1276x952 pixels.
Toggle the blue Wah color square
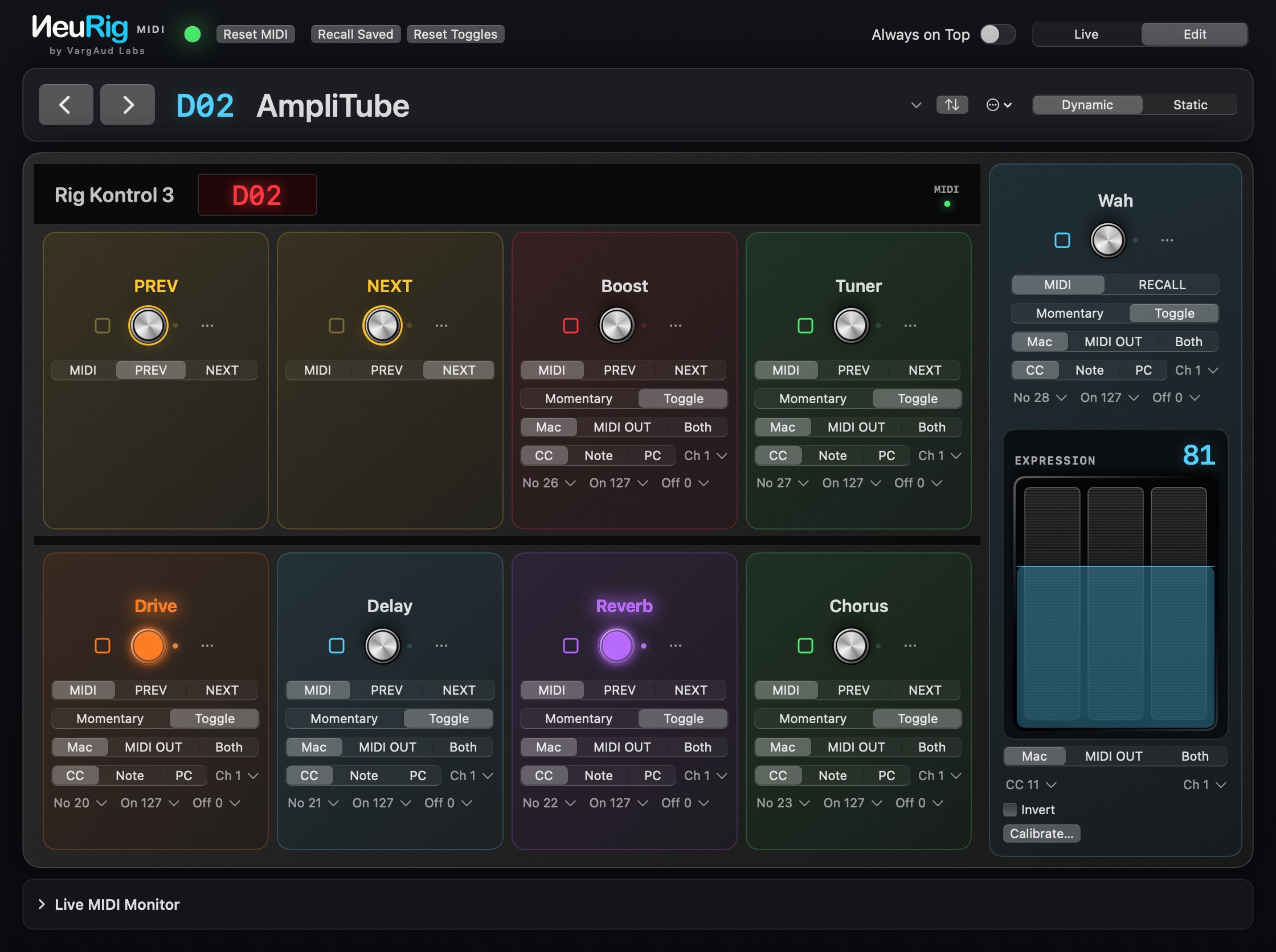point(1062,240)
